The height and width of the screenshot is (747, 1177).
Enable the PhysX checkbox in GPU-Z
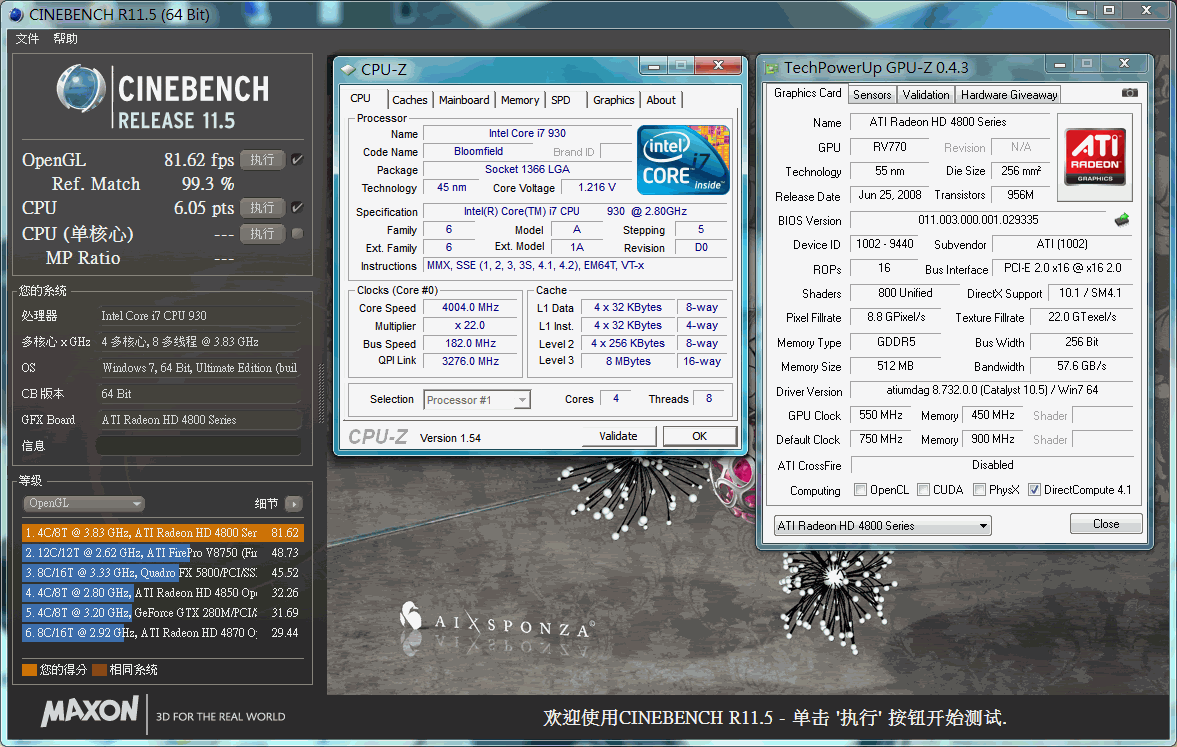tap(979, 490)
